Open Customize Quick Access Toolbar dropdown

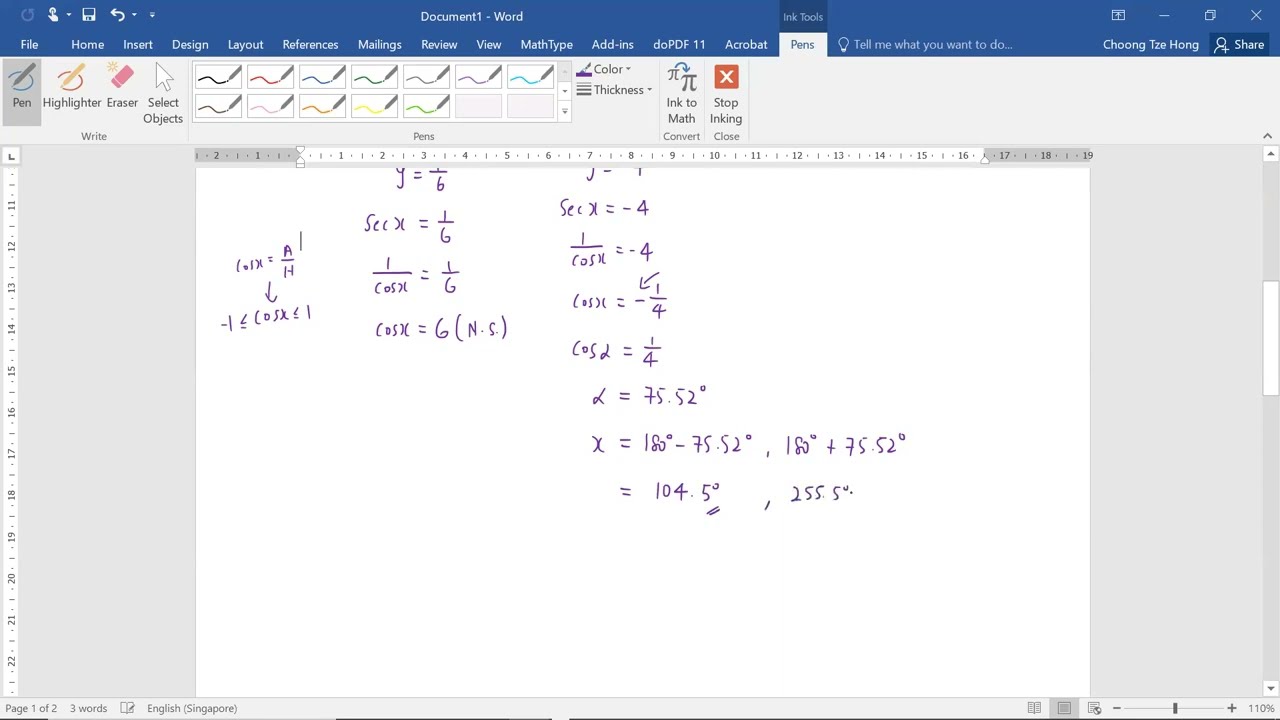click(152, 15)
